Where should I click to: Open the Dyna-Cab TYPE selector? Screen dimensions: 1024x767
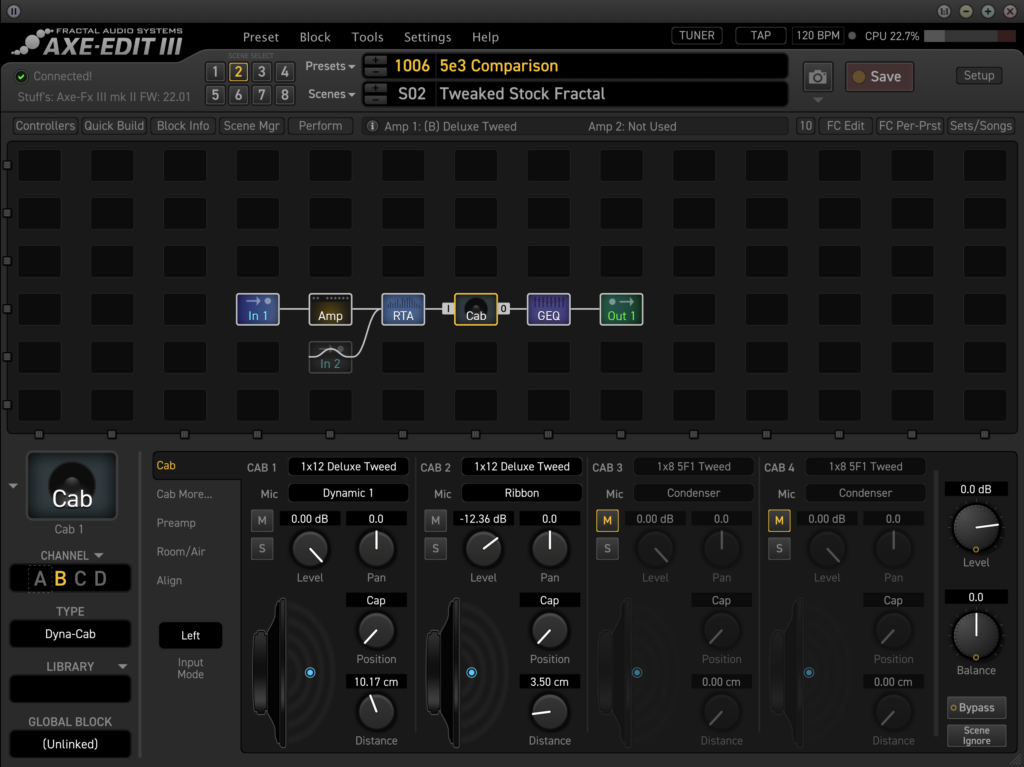click(x=70, y=634)
